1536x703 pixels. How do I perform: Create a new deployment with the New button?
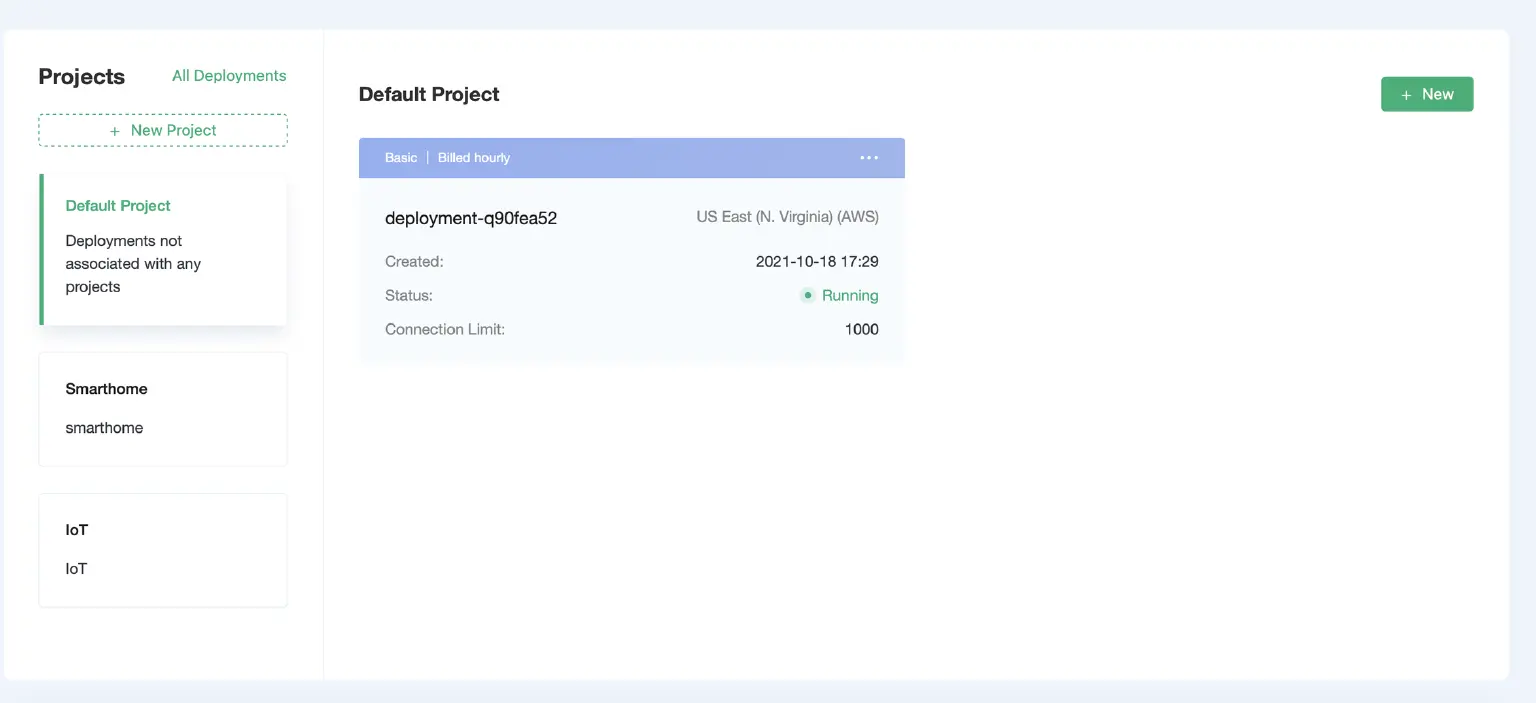1427,93
